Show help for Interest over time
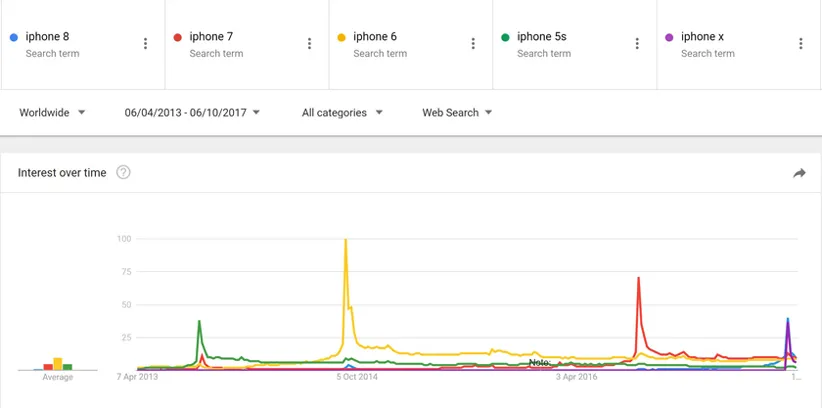 click(124, 173)
